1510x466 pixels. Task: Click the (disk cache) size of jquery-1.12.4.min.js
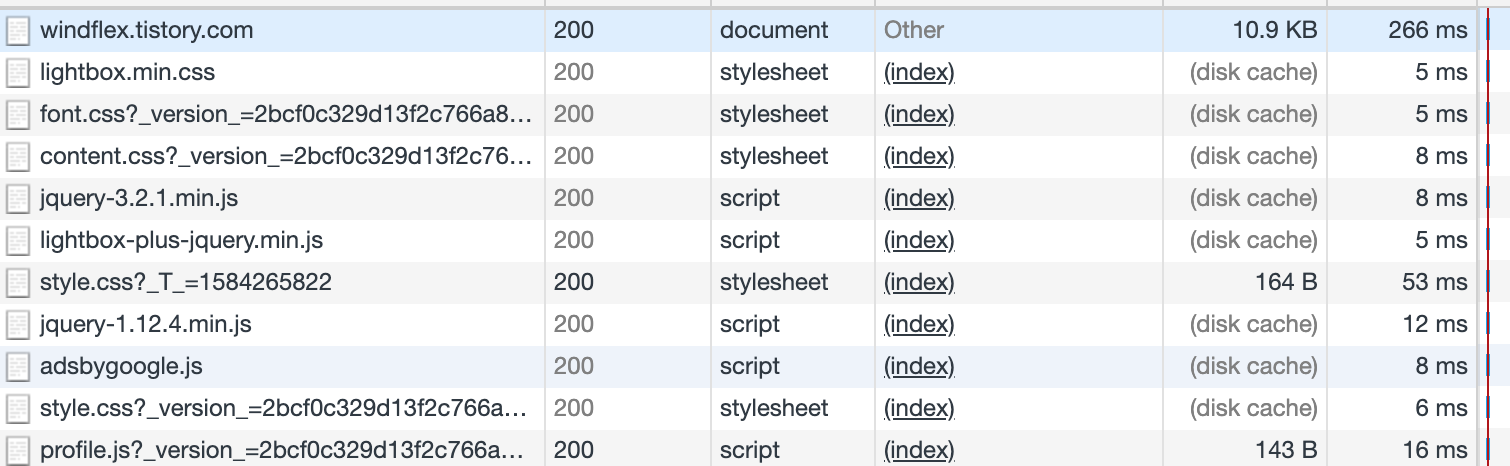click(1254, 325)
